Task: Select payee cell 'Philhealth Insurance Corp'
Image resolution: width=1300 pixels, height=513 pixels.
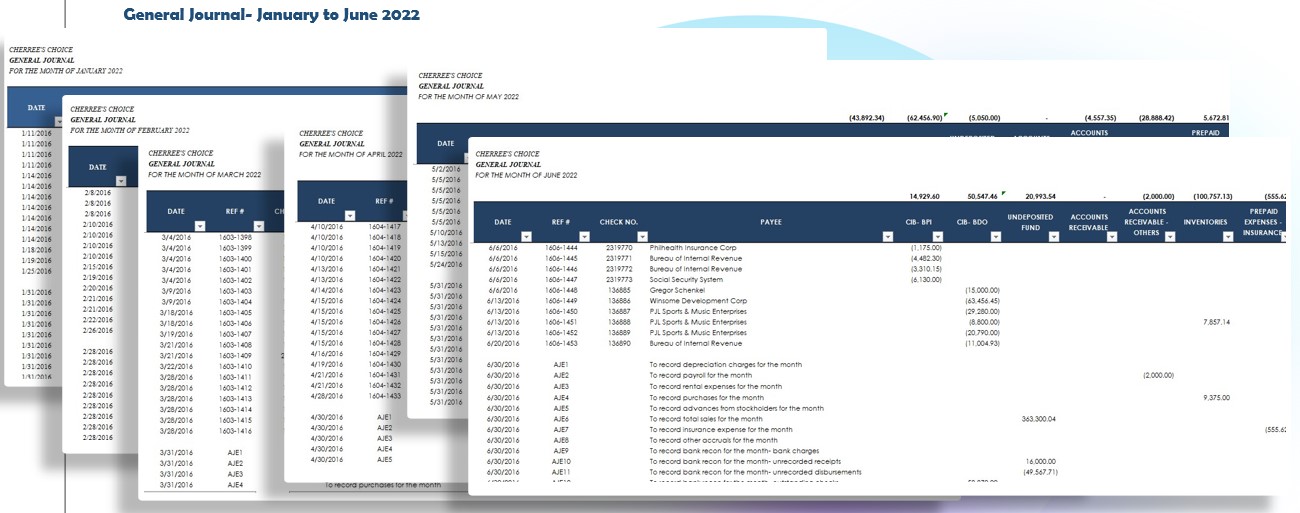Action: [x=693, y=247]
